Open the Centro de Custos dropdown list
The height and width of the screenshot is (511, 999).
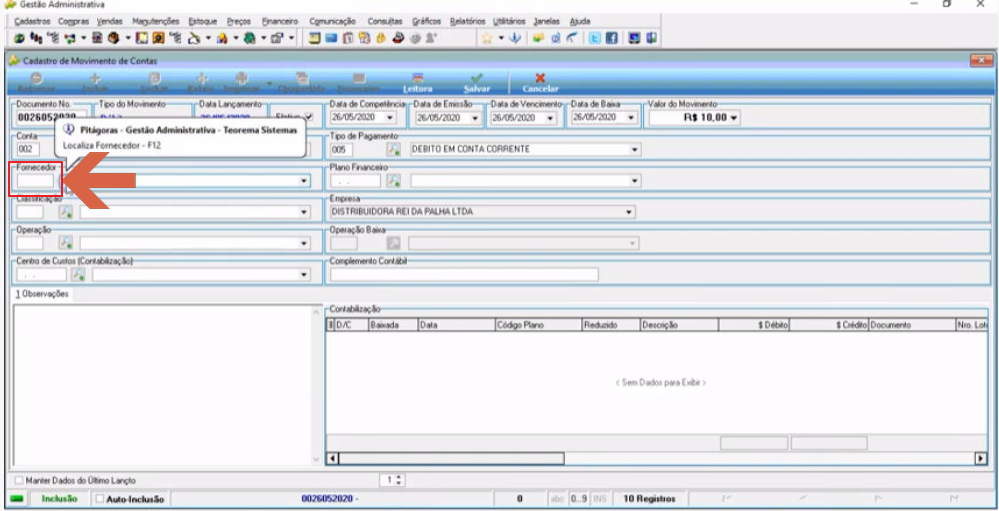(304, 275)
